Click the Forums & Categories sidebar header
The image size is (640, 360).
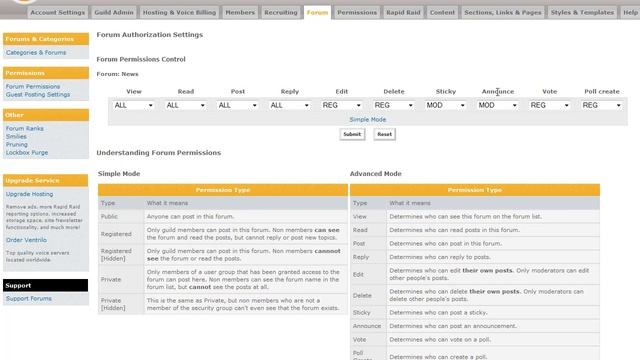pyautogui.click(x=46, y=39)
